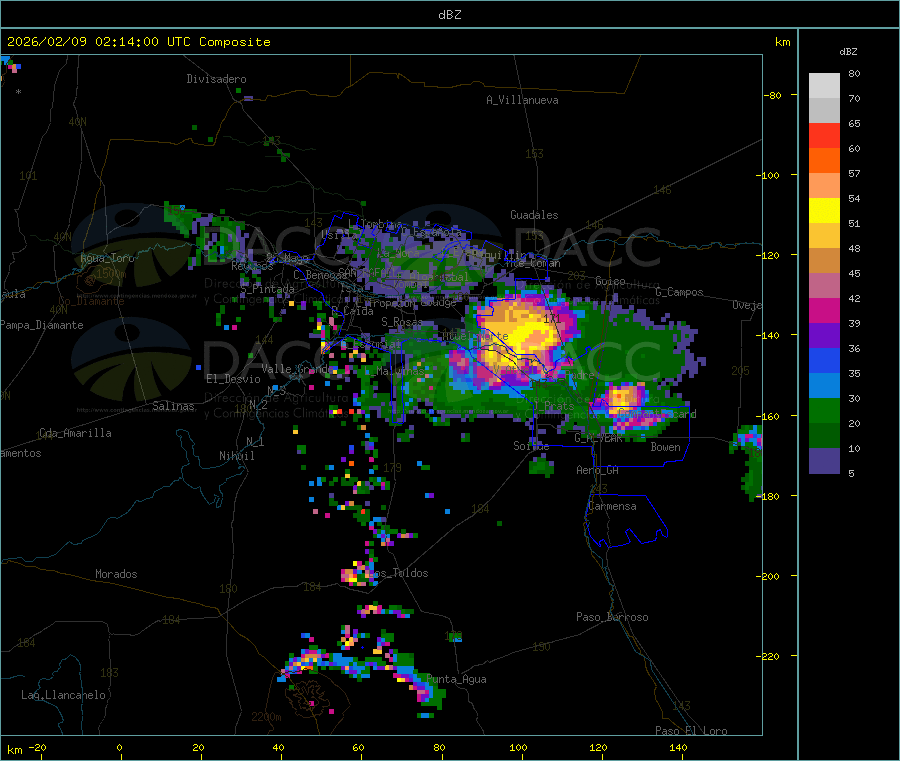Click the green 30 dBZ legend swatch
The image size is (900, 761).
[824, 410]
